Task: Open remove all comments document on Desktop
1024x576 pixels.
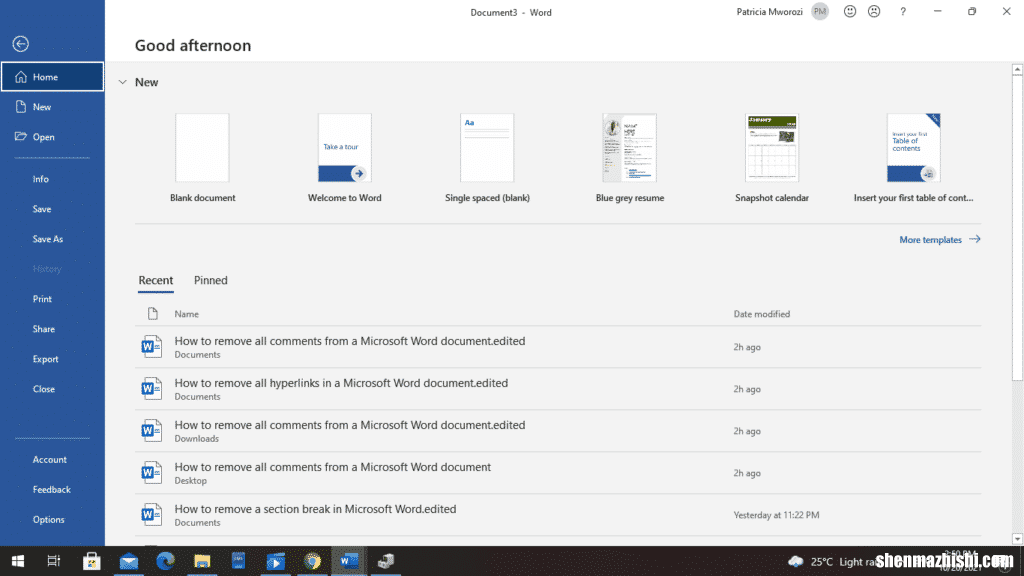Action: tap(558, 473)
